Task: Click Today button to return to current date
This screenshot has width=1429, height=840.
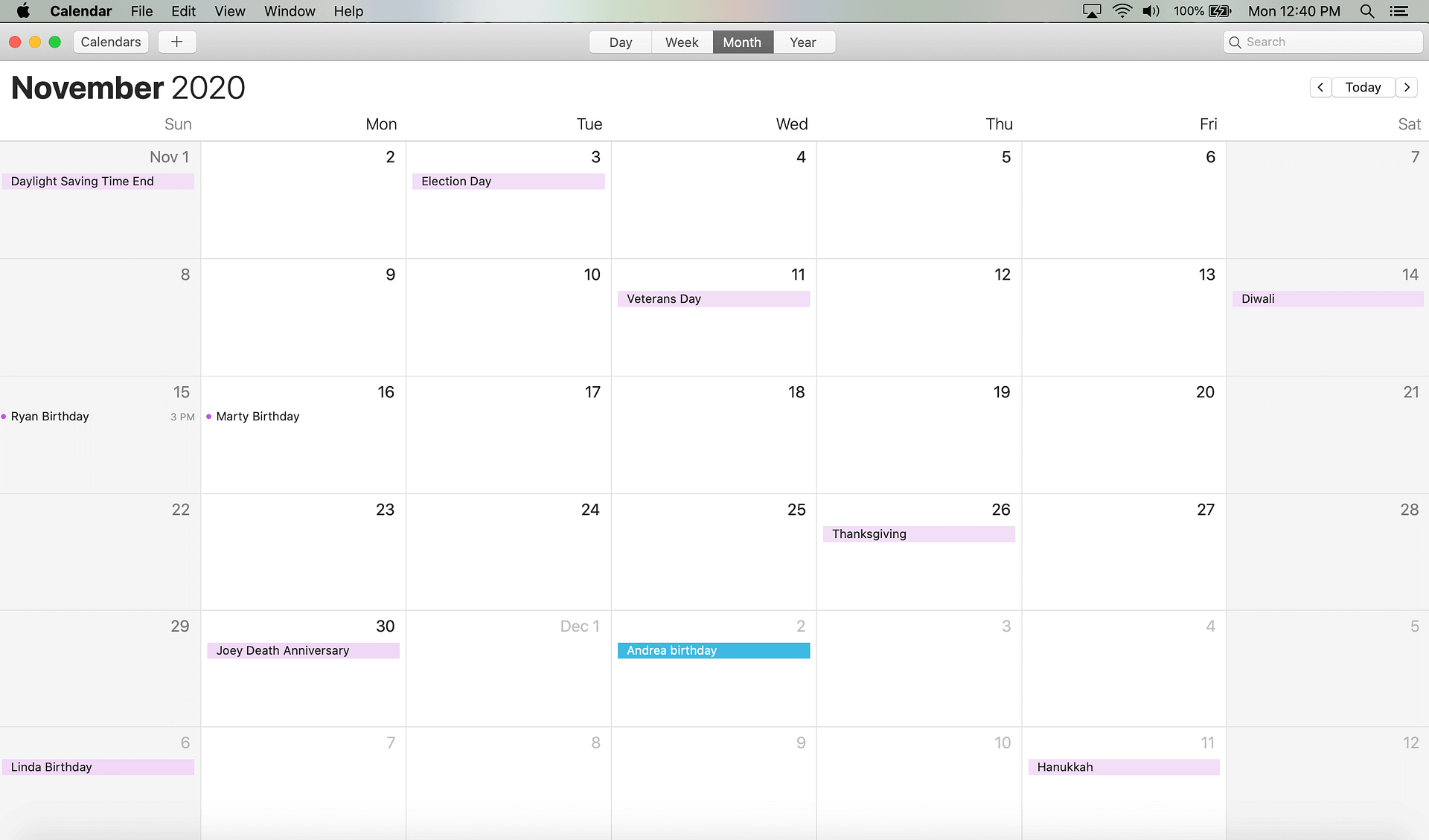Action: 1363,87
